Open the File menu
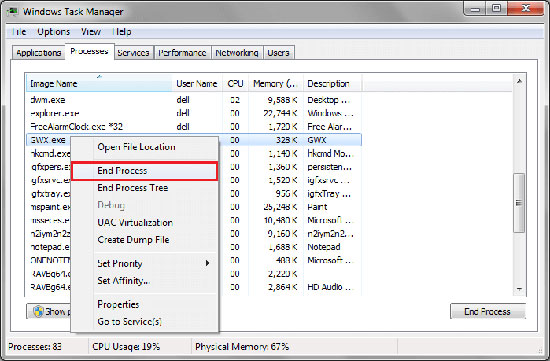 (x=19, y=32)
